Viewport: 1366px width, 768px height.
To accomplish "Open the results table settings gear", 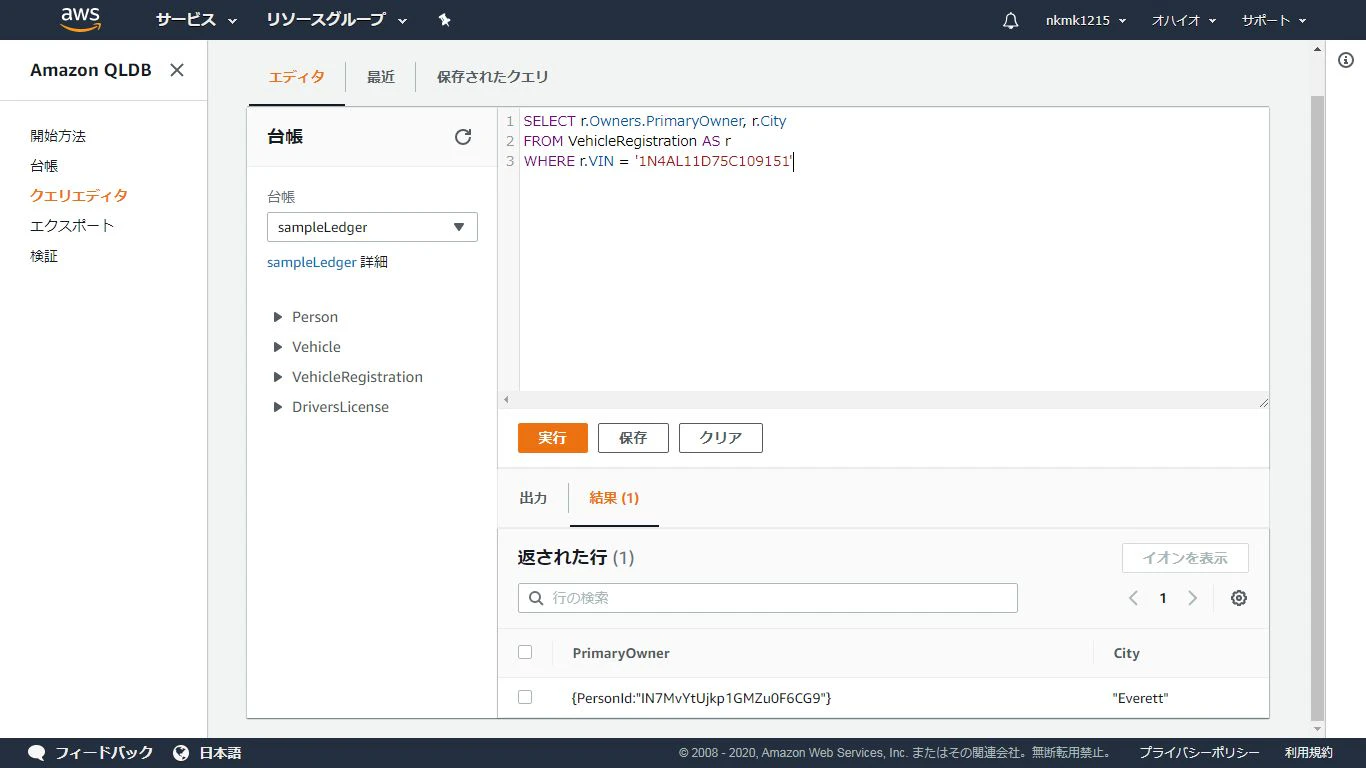I will (1239, 598).
